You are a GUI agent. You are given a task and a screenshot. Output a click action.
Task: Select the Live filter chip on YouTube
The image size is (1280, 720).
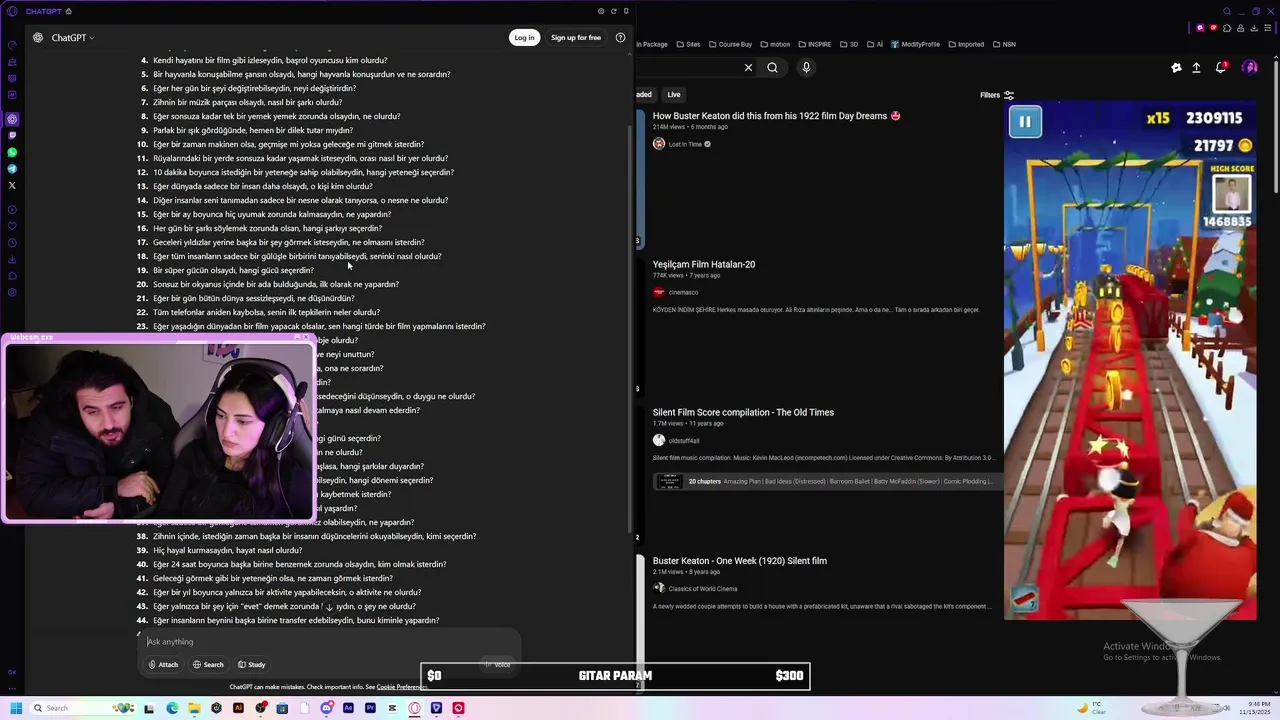[x=674, y=95]
